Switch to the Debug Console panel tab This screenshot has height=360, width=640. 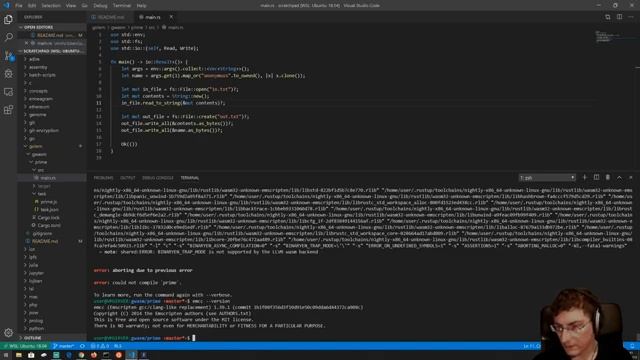click(x=158, y=178)
